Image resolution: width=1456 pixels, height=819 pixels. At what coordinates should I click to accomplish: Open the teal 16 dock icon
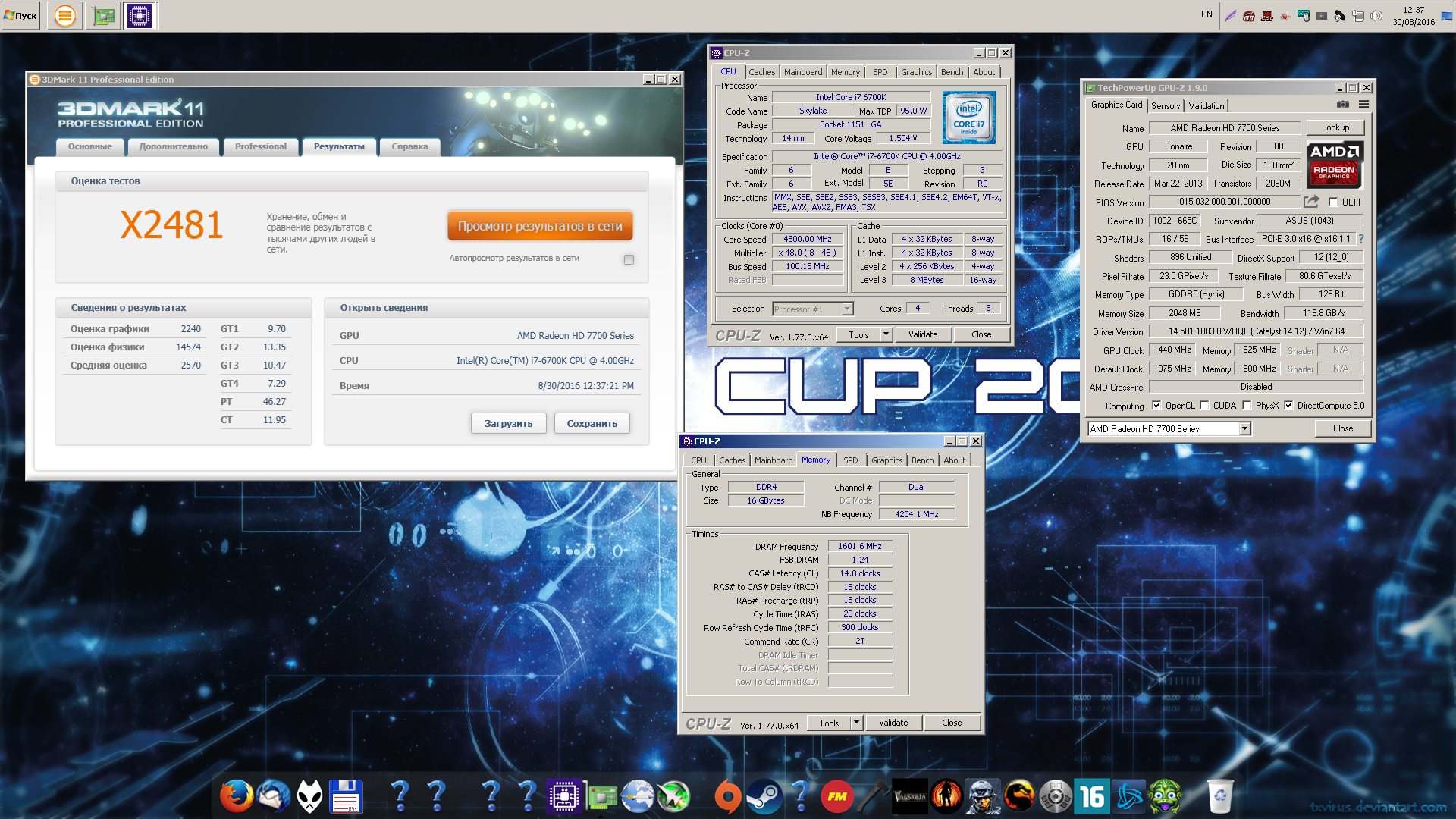[1092, 796]
